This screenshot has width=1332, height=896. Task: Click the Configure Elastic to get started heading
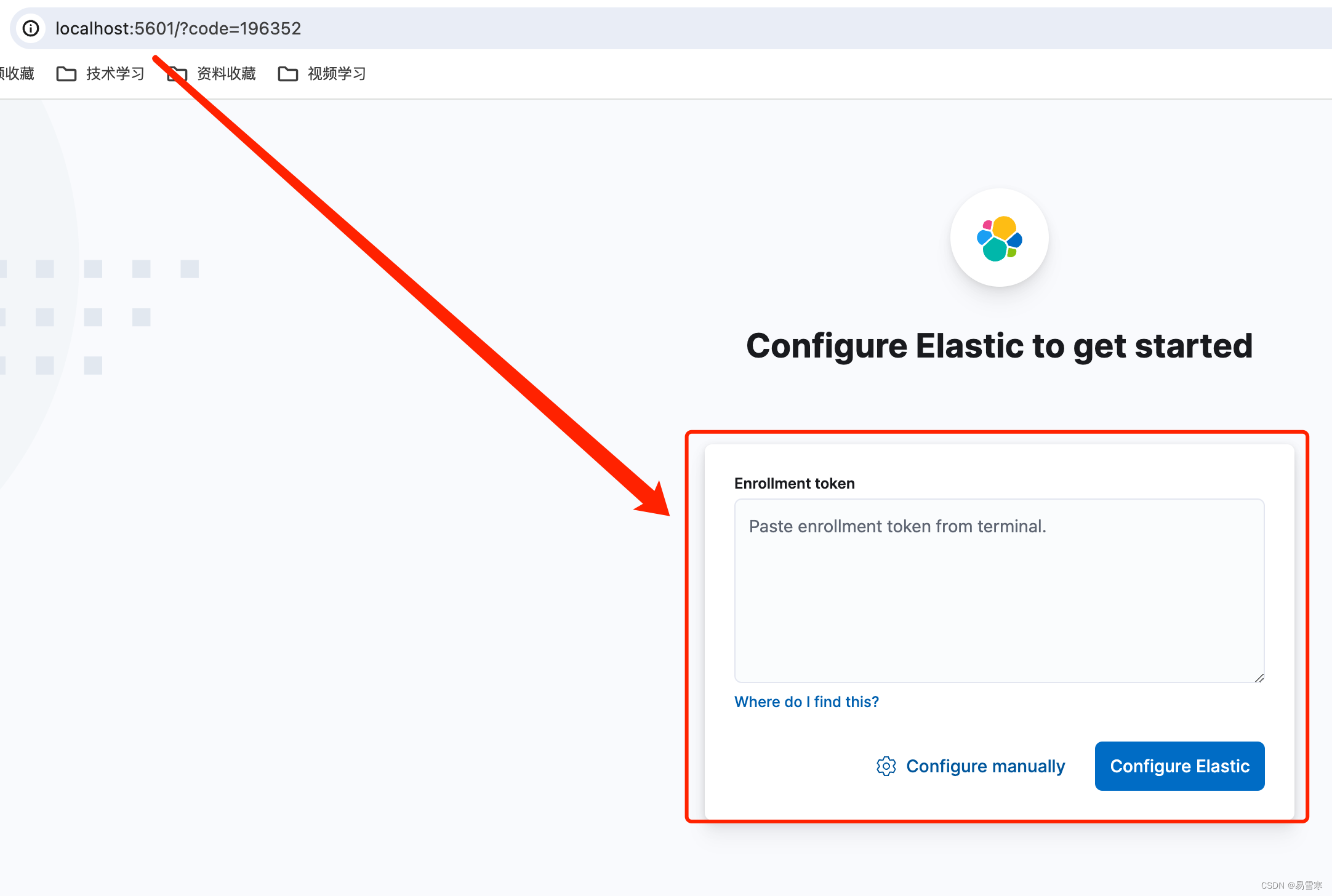[x=999, y=346]
